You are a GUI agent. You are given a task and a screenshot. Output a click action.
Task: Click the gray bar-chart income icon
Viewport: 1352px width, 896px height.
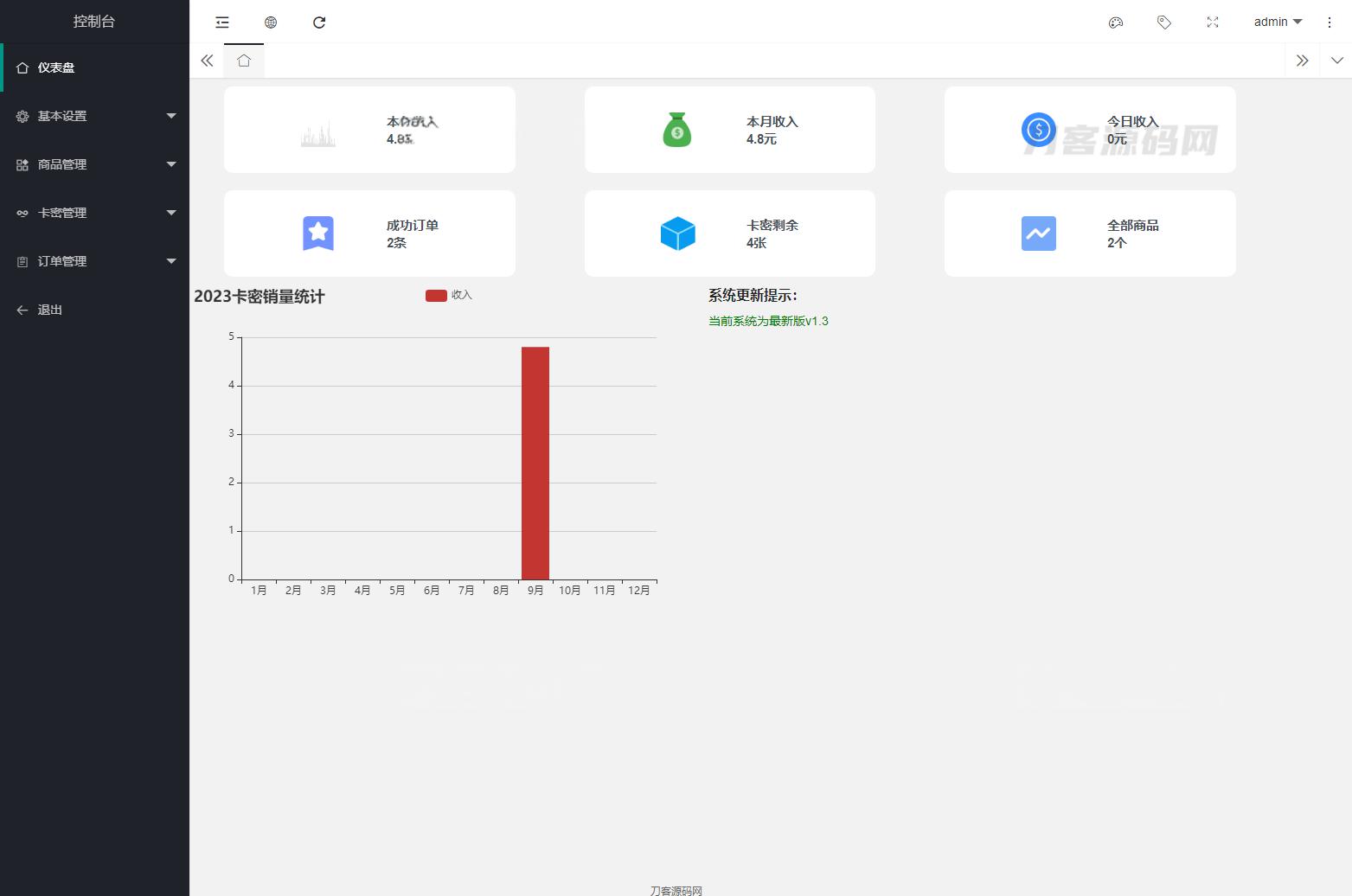(318, 134)
